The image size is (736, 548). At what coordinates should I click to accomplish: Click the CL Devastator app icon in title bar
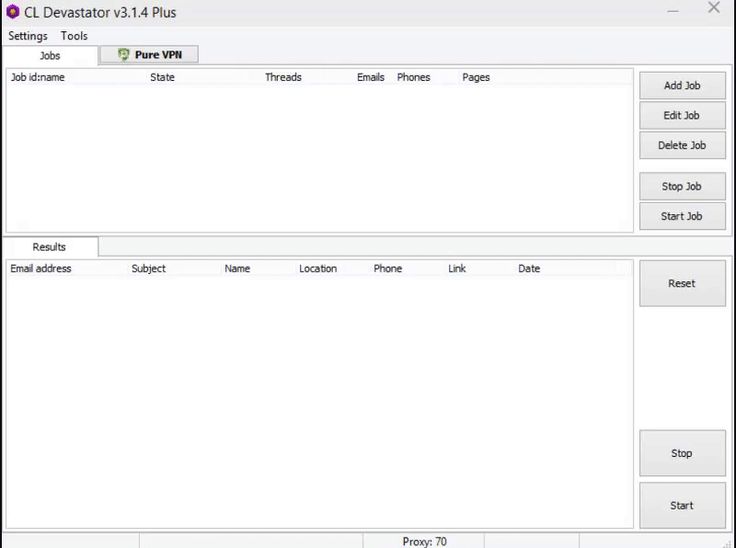pos(13,12)
